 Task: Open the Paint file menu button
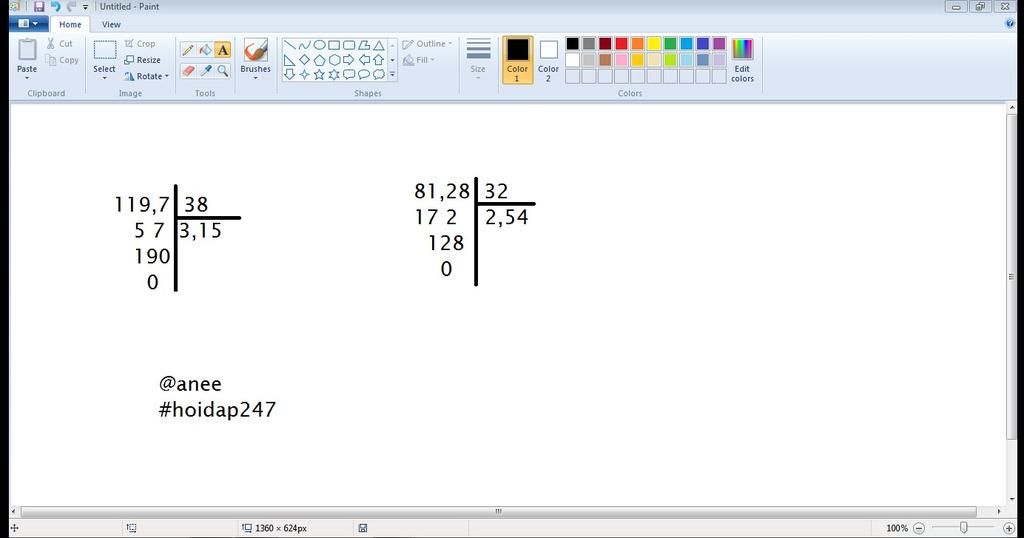coord(28,24)
